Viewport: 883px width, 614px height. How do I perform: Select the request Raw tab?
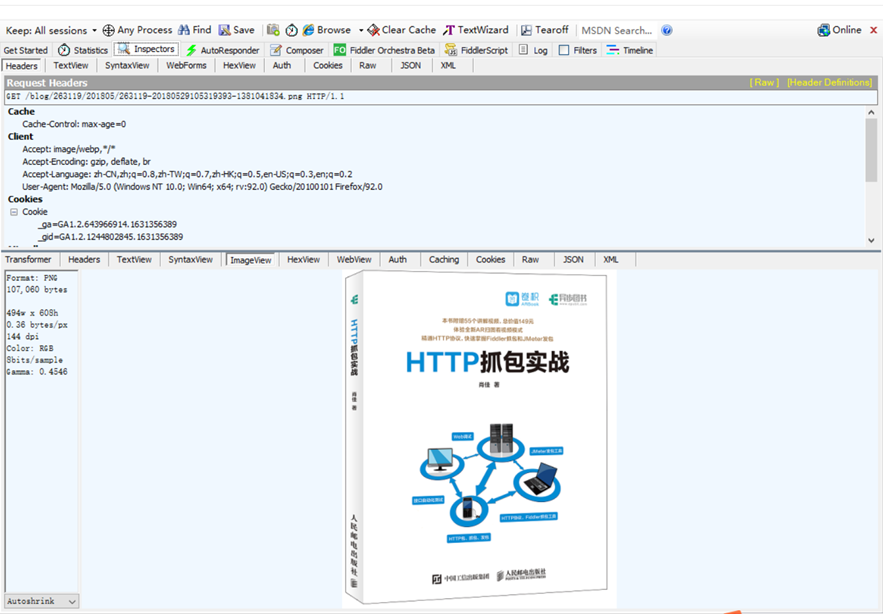click(368, 65)
